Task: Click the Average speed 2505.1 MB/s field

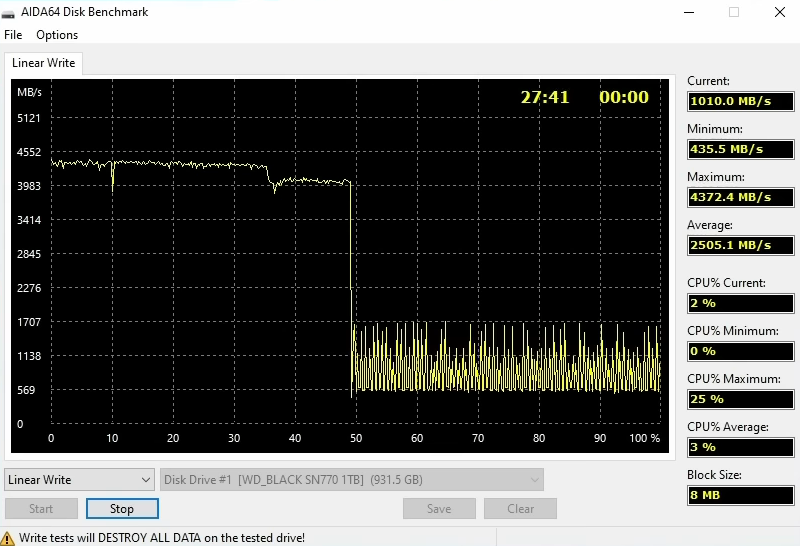Action: pos(739,245)
